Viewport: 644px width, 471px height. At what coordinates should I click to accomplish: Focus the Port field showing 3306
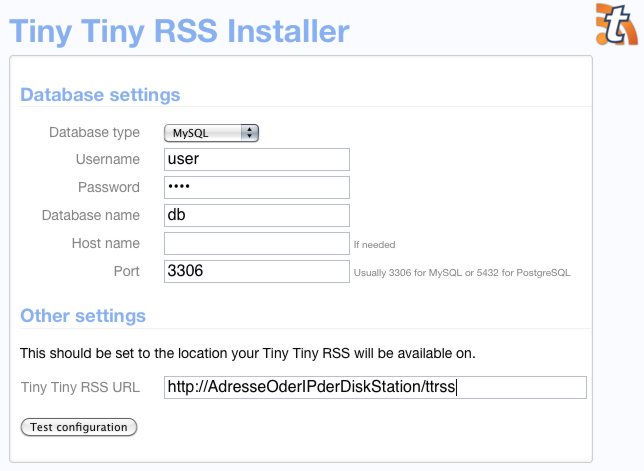[256, 271]
